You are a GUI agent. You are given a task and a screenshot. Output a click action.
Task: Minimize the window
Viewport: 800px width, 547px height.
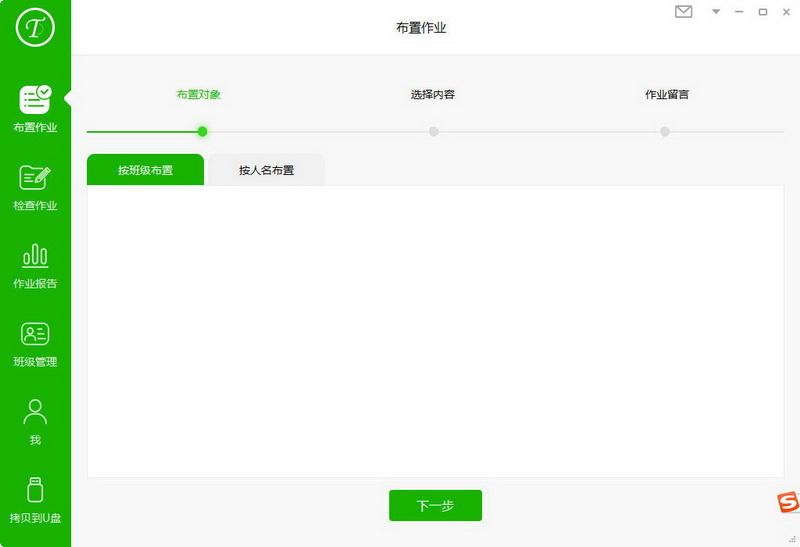point(739,12)
